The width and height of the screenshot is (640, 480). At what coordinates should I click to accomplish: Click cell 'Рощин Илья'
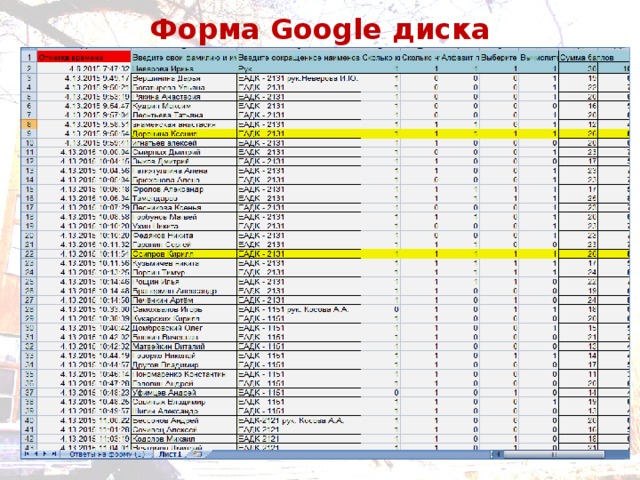tap(184, 281)
